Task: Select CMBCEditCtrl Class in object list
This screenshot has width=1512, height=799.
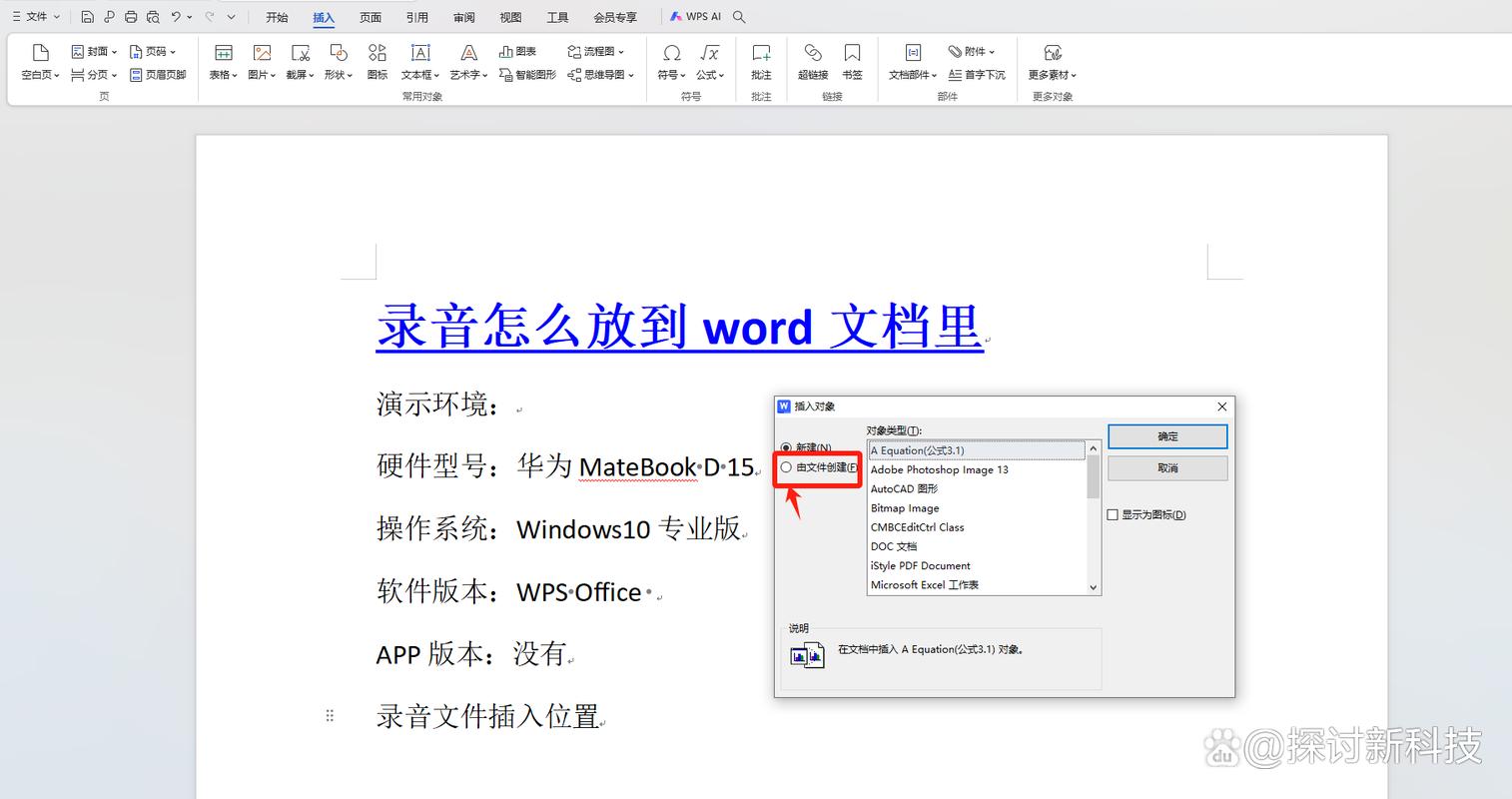Action: click(977, 526)
